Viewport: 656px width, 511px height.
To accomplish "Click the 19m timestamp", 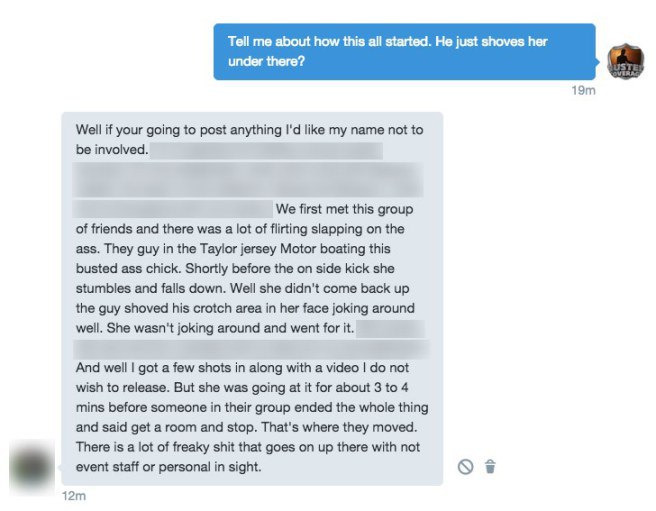I will tap(583, 90).
